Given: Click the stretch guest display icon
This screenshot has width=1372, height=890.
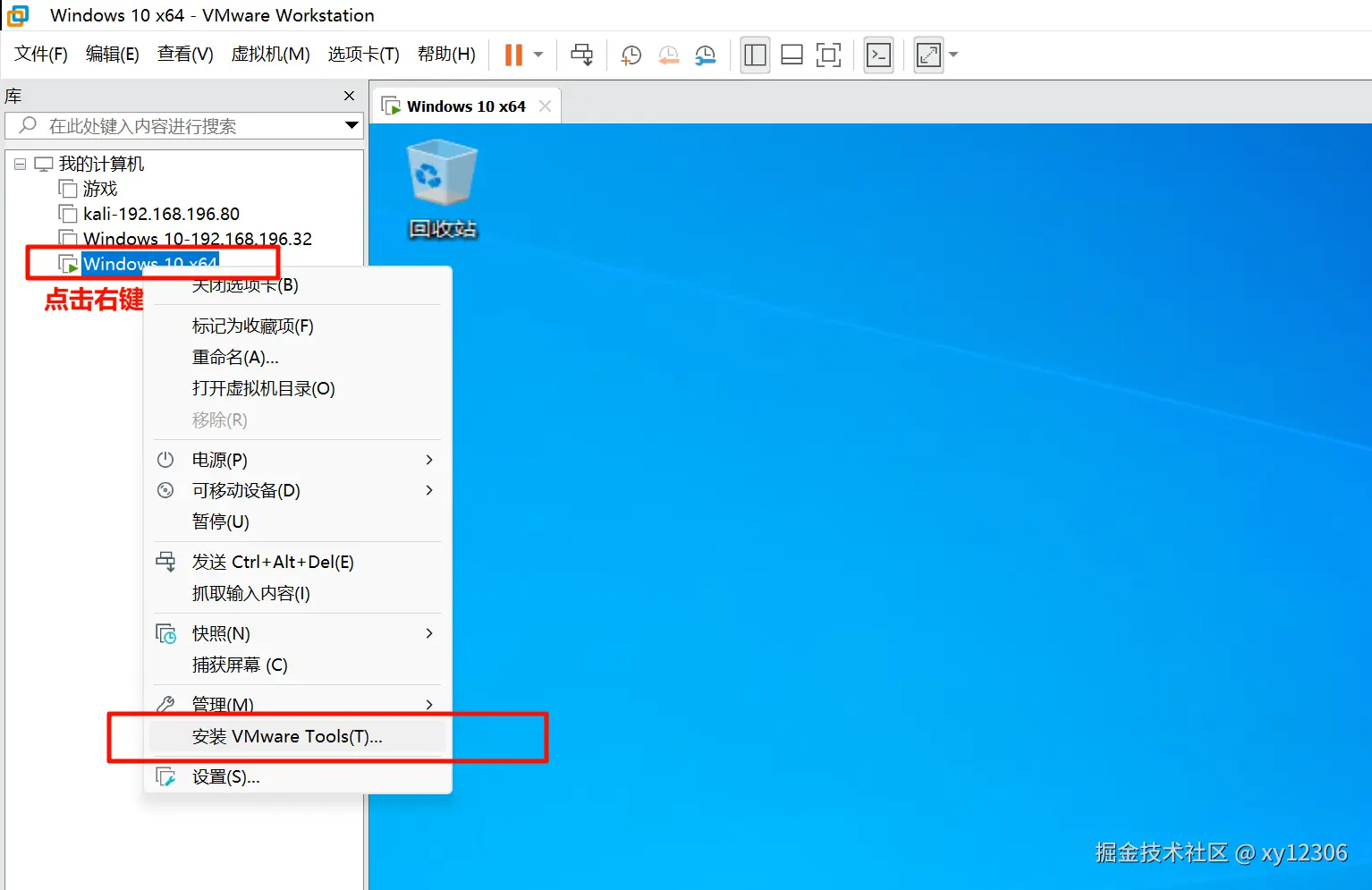Looking at the screenshot, I should click(929, 55).
